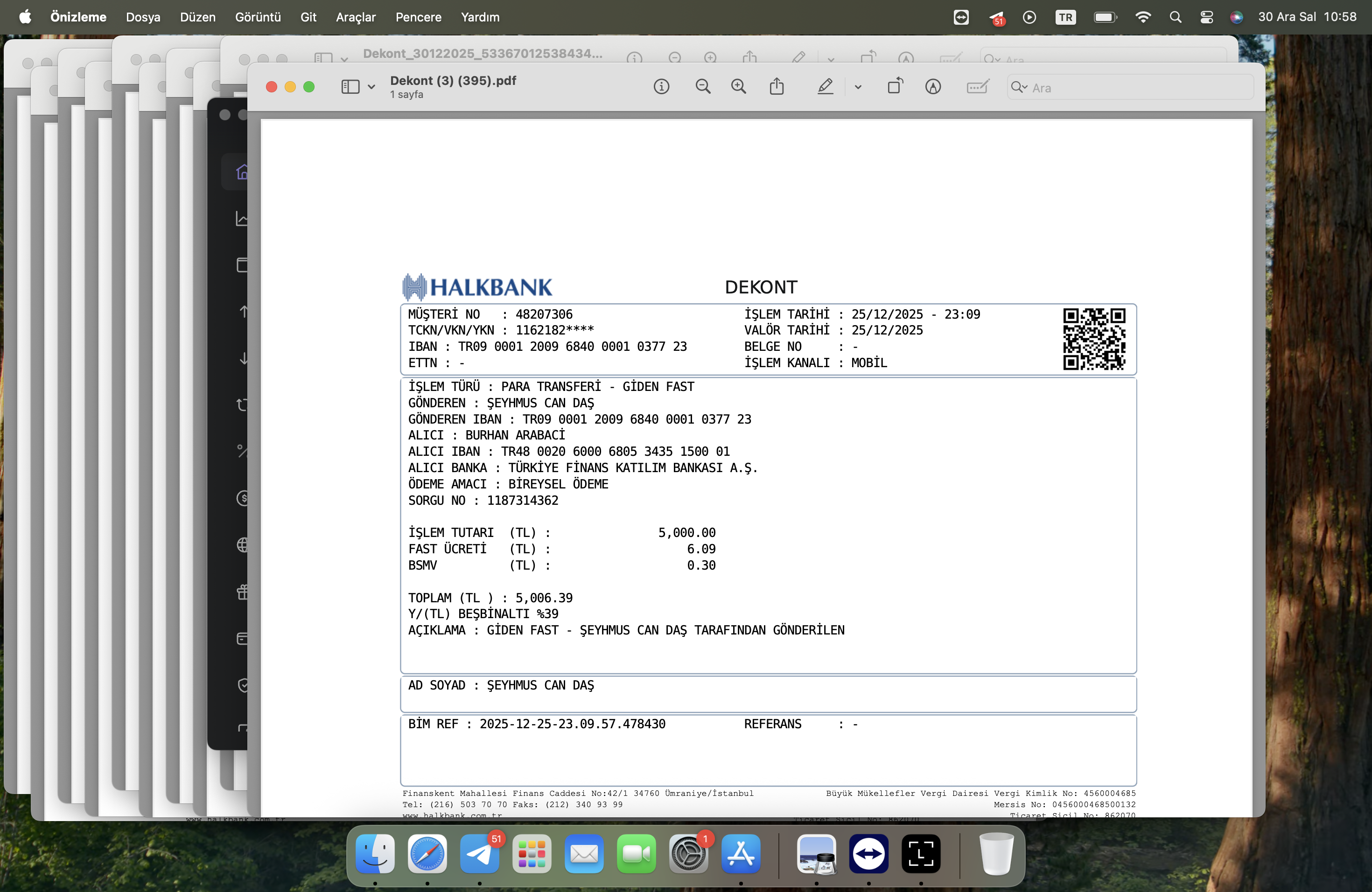Open Finder from the Dock
The height and width of the screenshot is (892, 1372).
(x=375, y=853)
